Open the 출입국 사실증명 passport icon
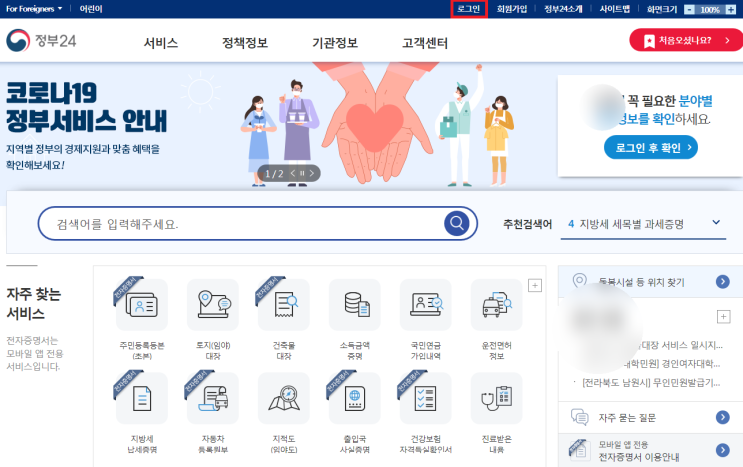This screenshot has width=743, height=467. [x=354, y=398]
